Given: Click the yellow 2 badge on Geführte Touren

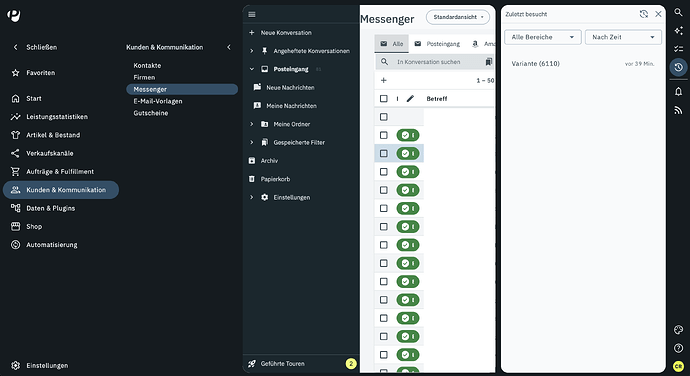Looking at the screenshot, I should tap(351, 364).
